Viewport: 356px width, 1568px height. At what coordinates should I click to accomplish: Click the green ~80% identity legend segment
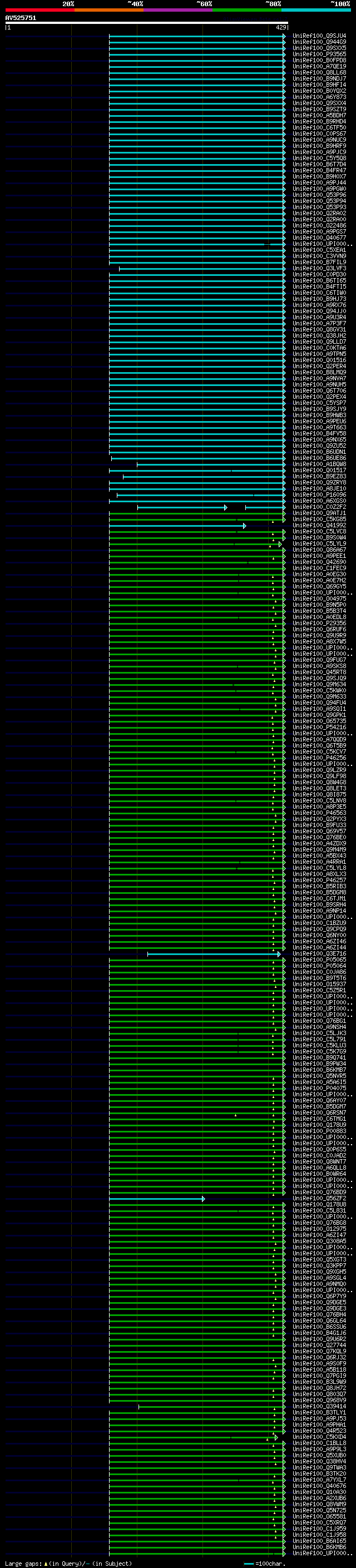[247, 10]
